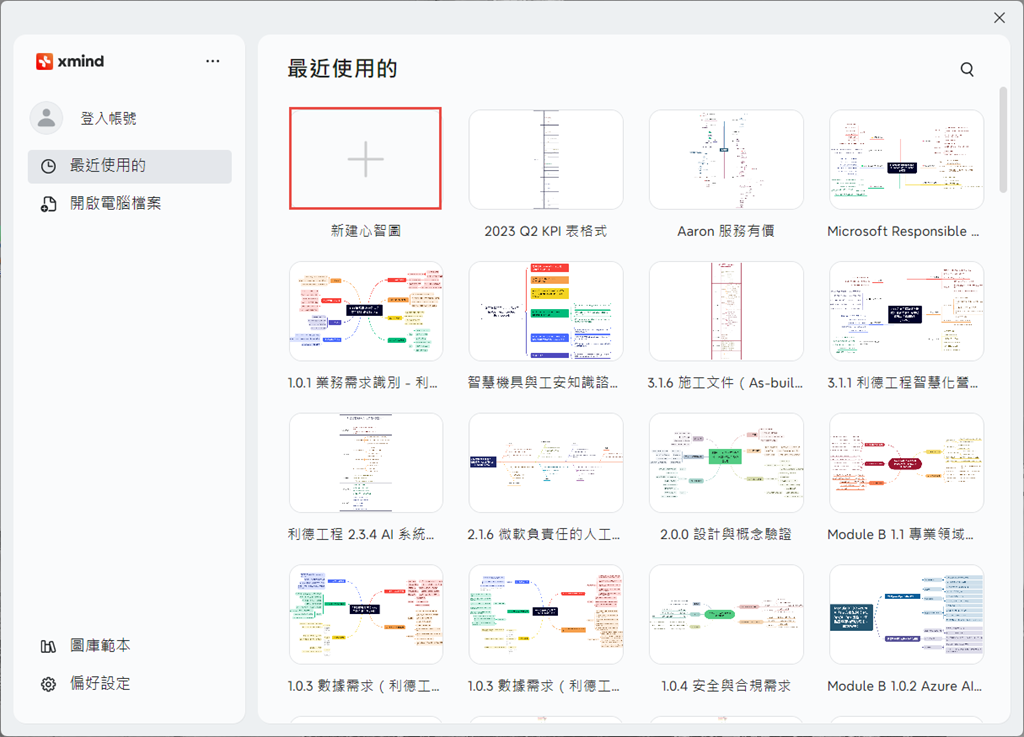1024x737 pixels.
Task: Select 登入帳號 to sign in
Action: 108,118
